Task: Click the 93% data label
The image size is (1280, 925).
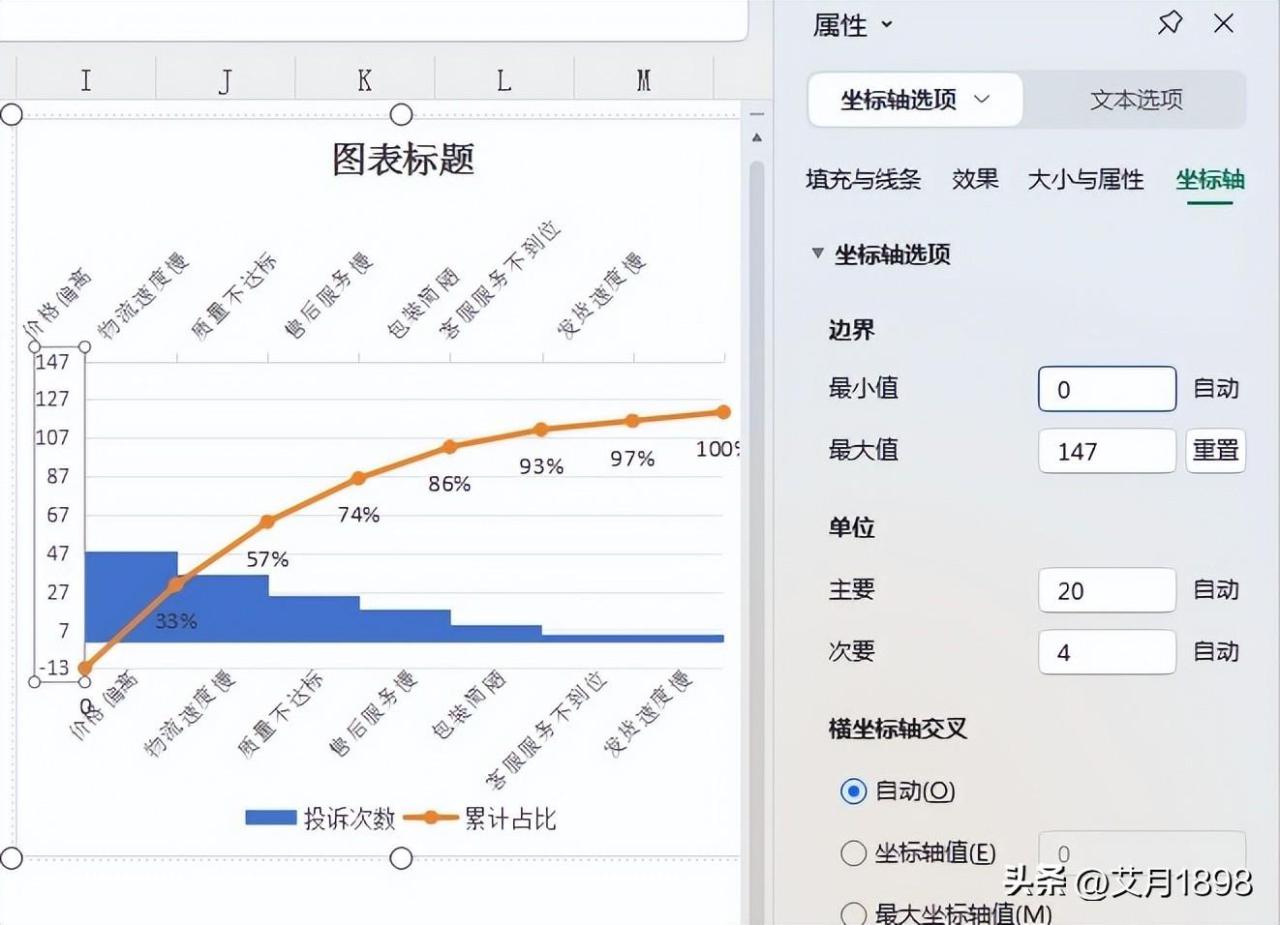Action: point(541,466)
